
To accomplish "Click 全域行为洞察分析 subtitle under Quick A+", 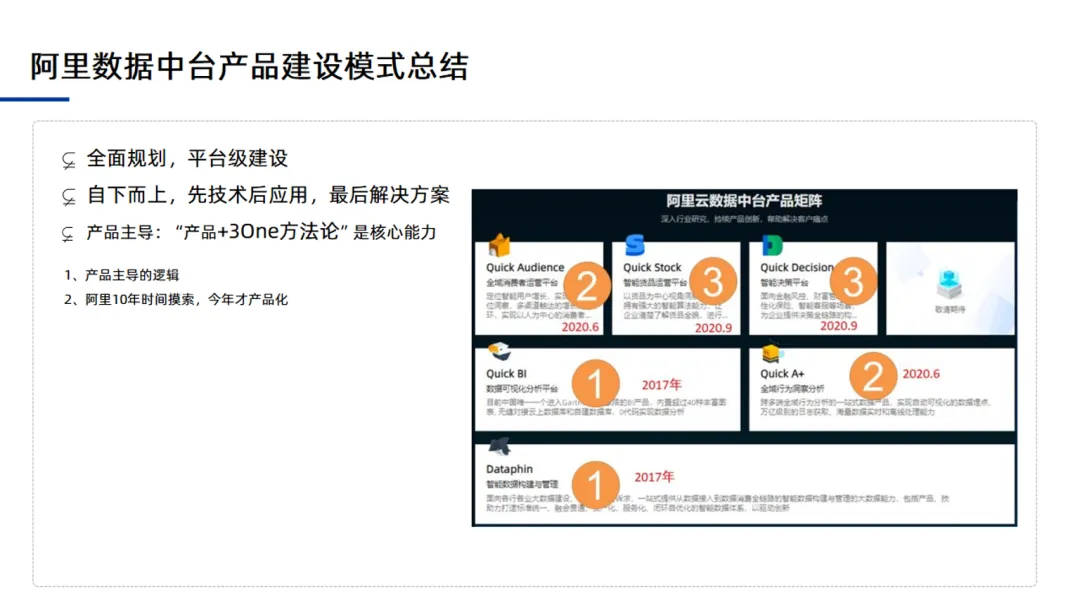I will click(x=792, y=389).
